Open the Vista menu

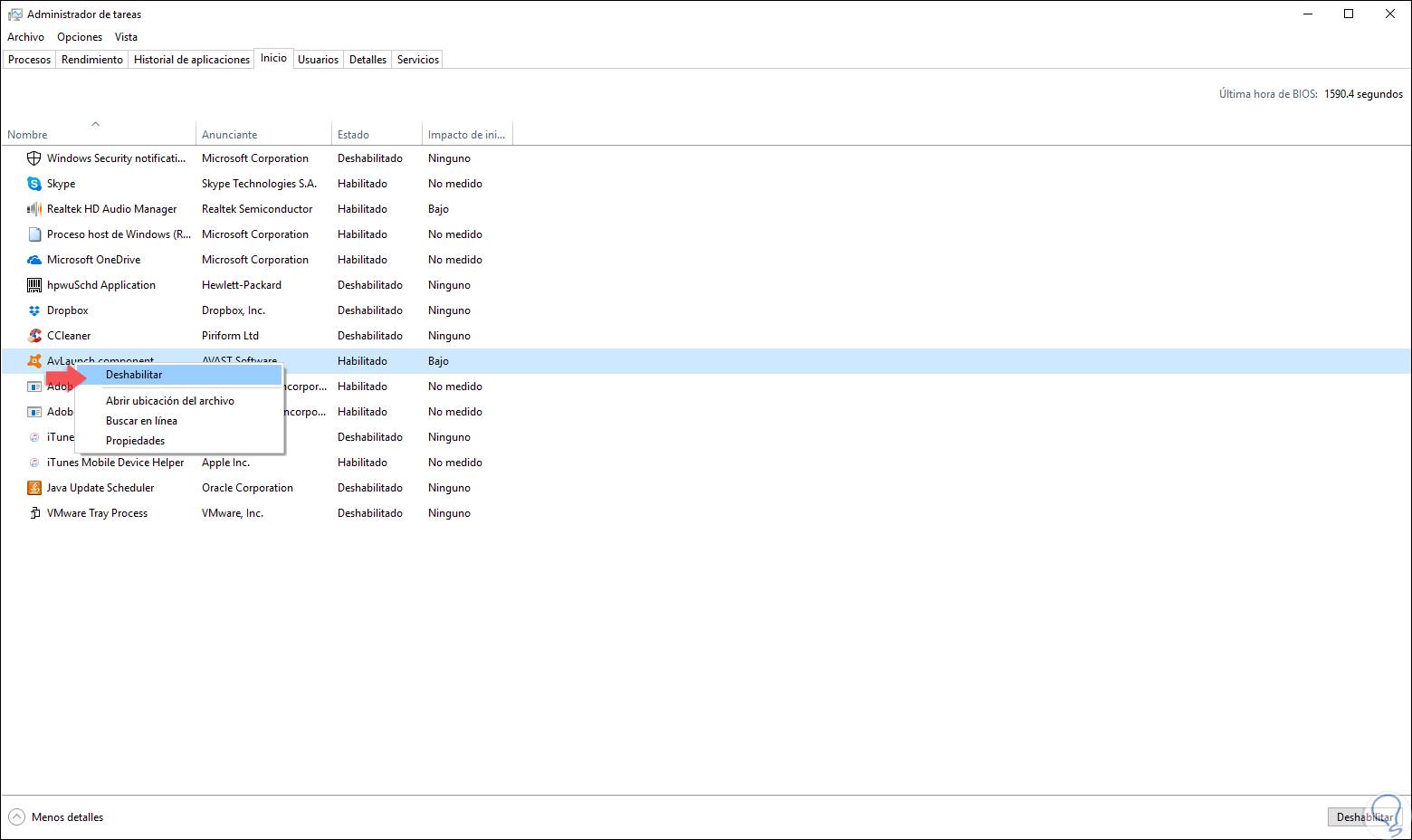[x=126, y=37]
